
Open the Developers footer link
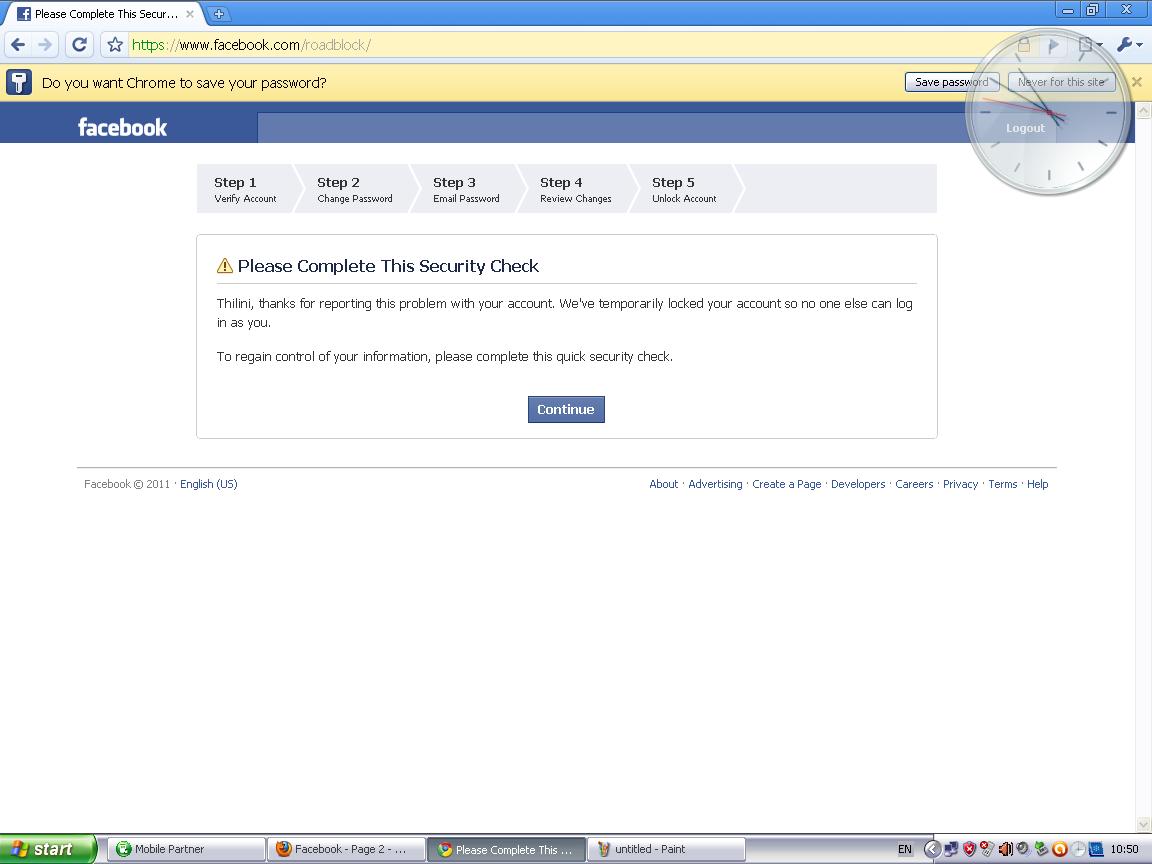[857, 484]
